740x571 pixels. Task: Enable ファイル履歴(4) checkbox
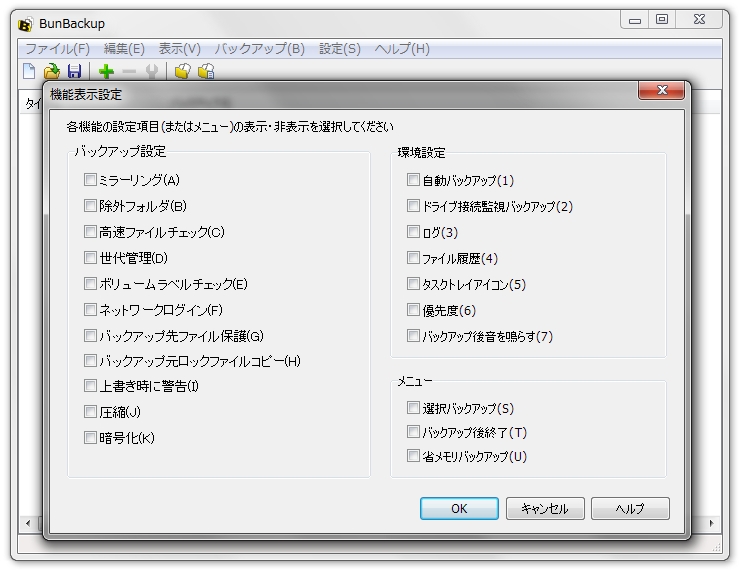coord(413,257)
